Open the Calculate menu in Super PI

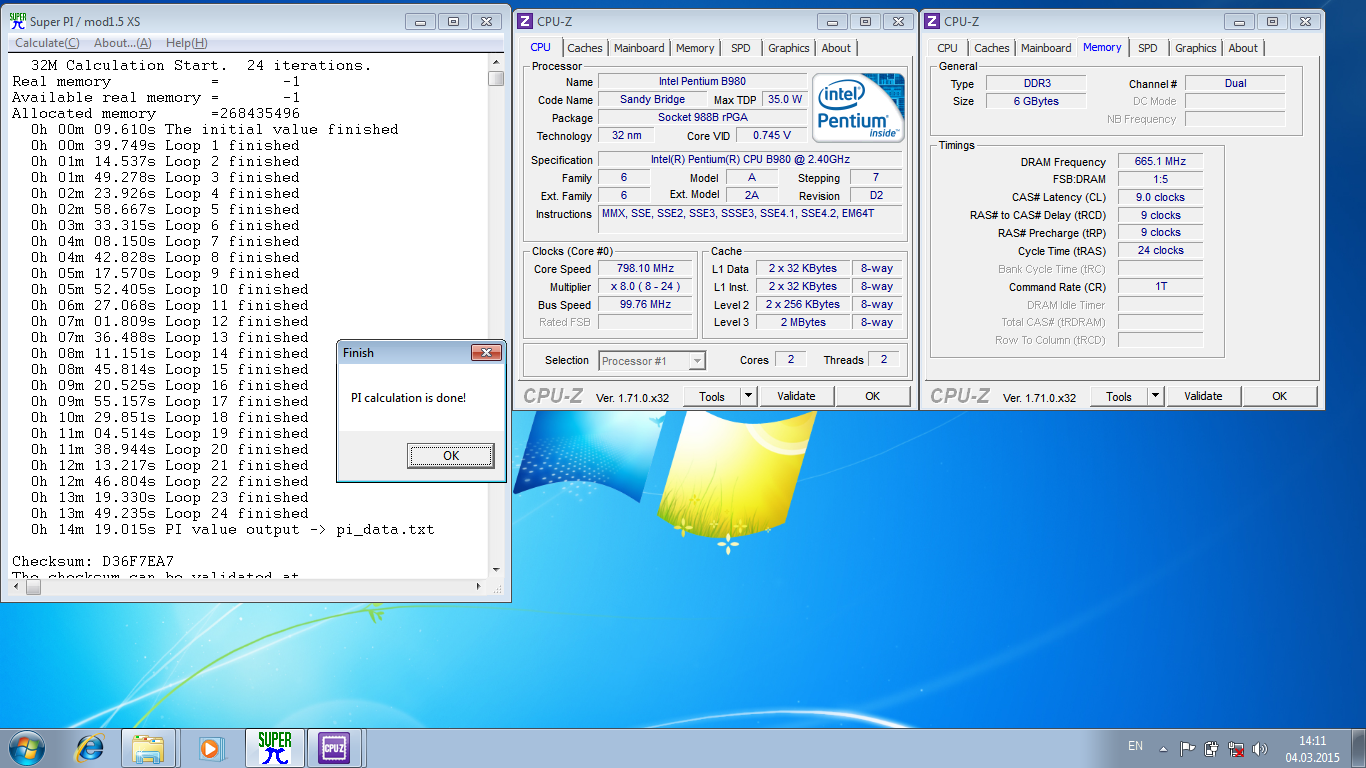coord(47,43)
